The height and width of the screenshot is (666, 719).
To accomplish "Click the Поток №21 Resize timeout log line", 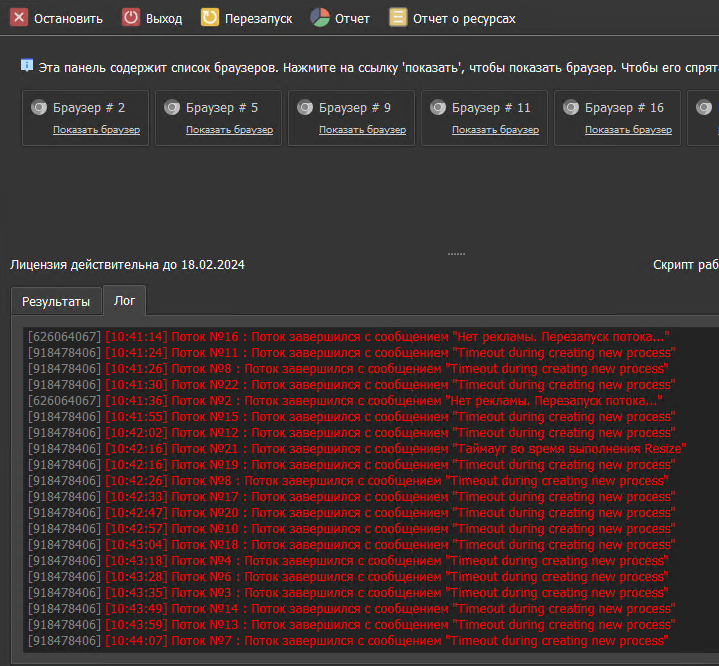I will 395,449.
